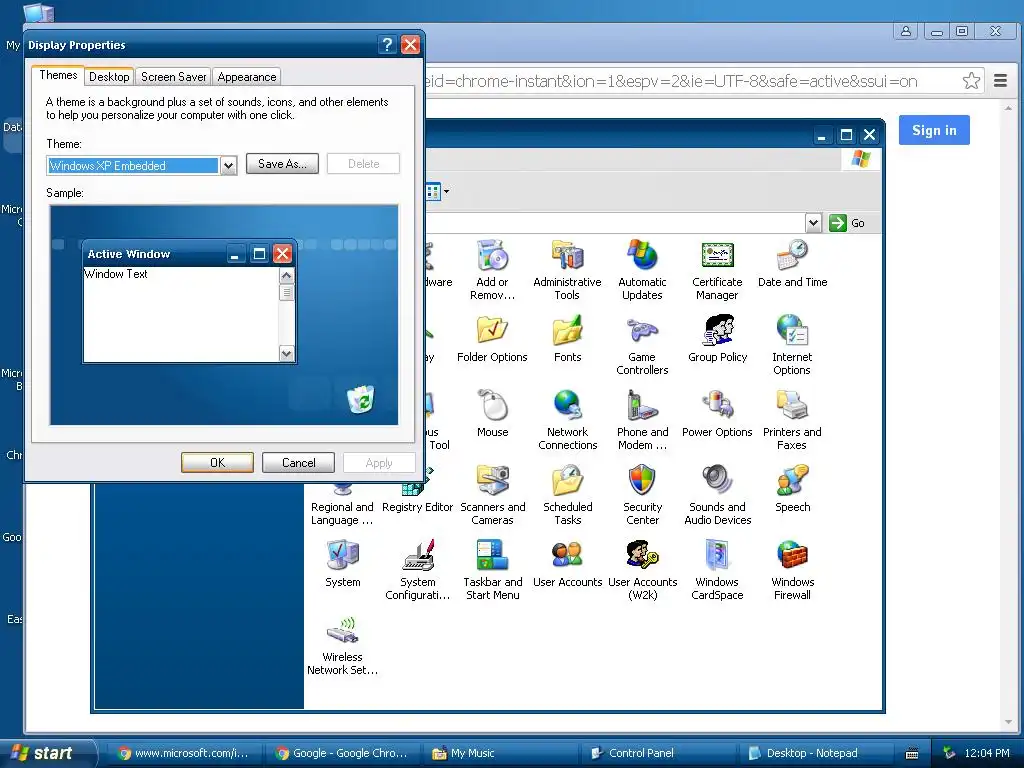Screen dimensions: 1024x768
Task: Switch to the Desktop tab
Action: coord(109,77)
